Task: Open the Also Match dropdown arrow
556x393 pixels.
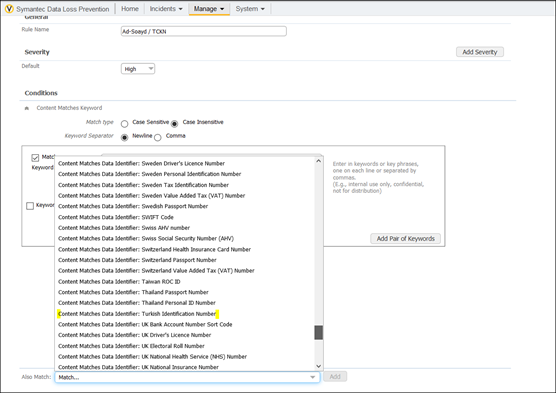Action: pyautogui.click(x=312, y=377)
